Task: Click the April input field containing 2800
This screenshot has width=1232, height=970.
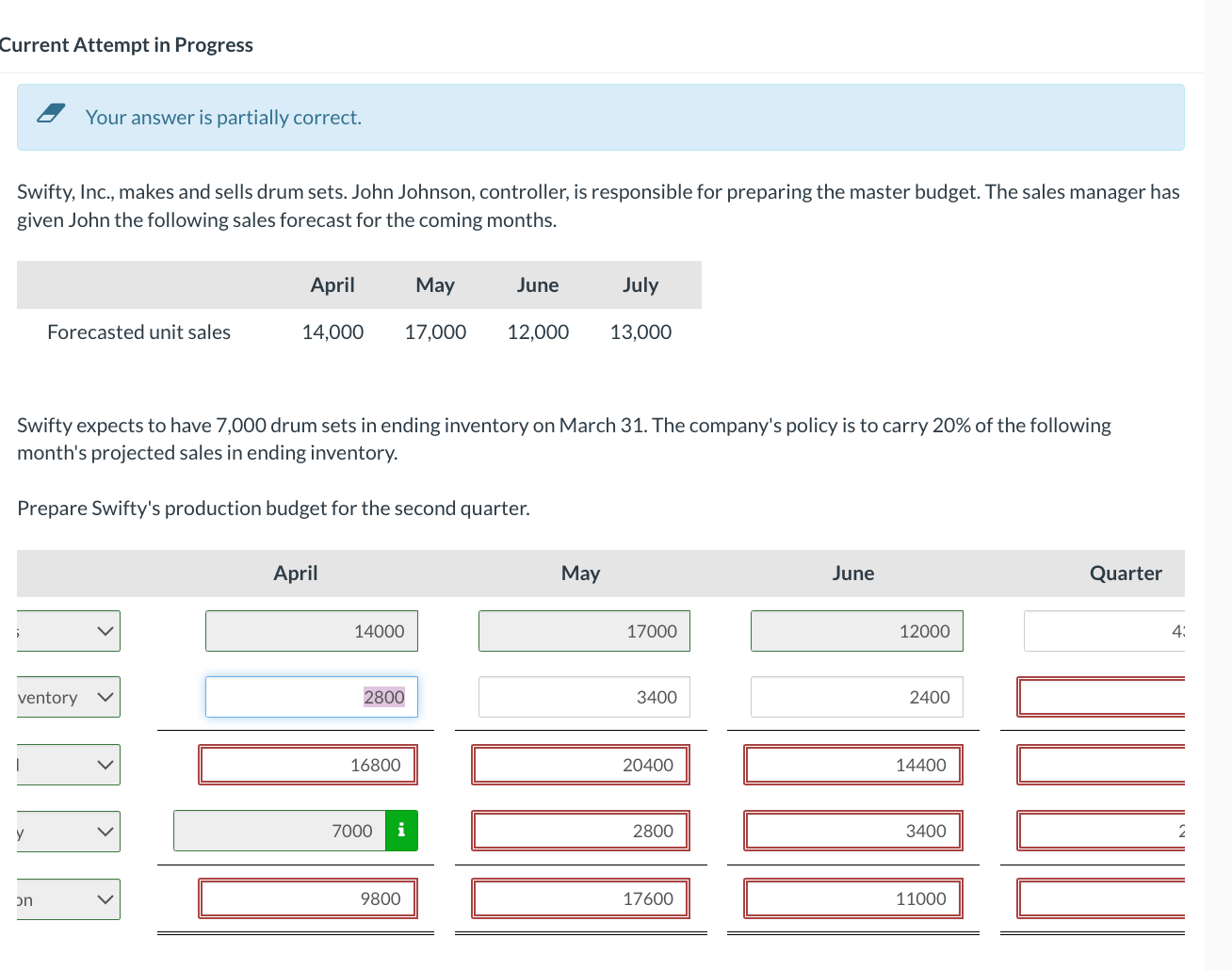Action: click(312, 697)
